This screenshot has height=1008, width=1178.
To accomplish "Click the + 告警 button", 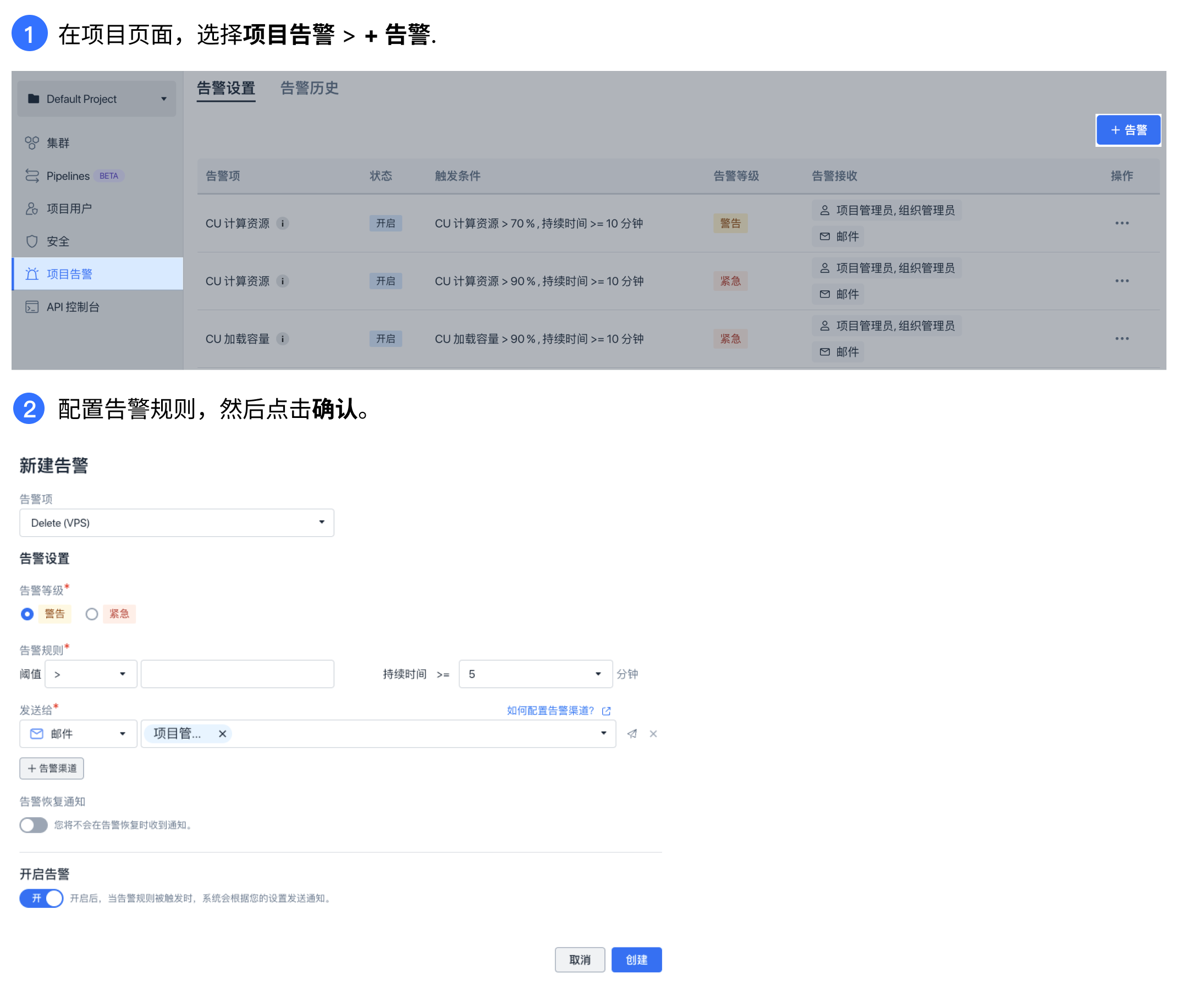I will point(1128,130).
